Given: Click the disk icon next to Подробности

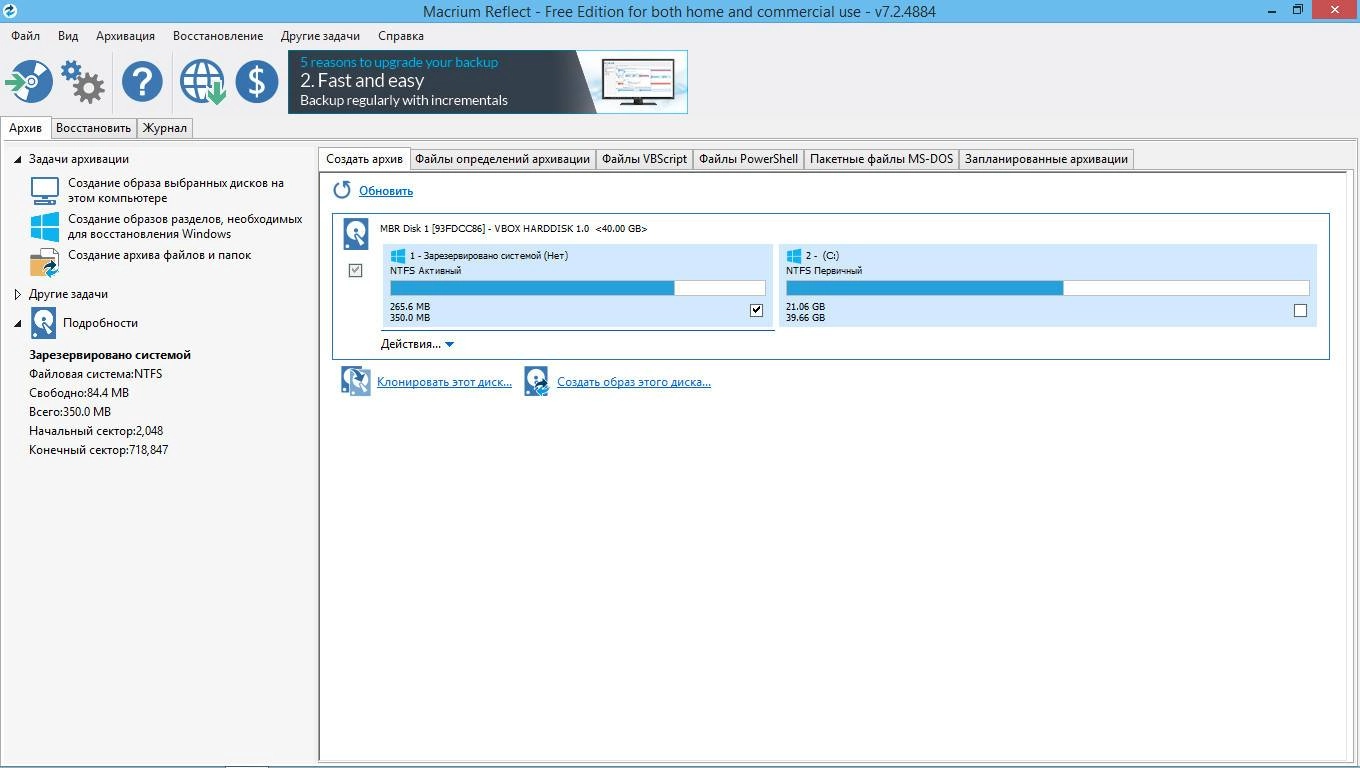Looking at the screenshot, I should tap(44, 322).
